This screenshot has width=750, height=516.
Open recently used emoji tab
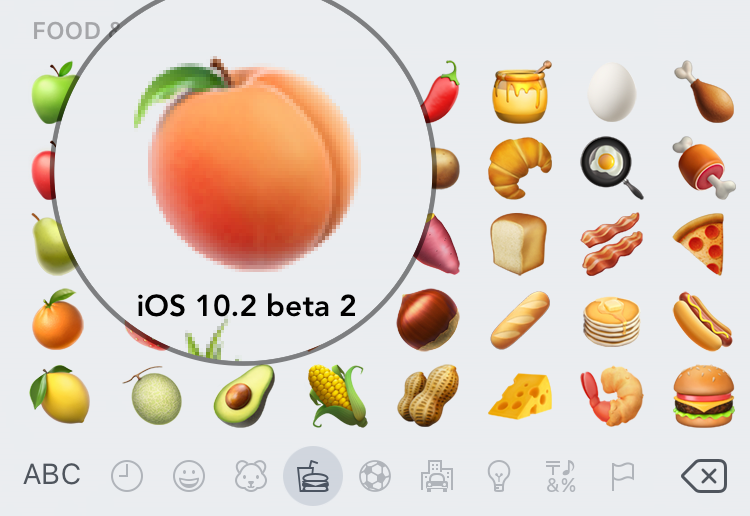pyautogui.click(x=127, y=476)
